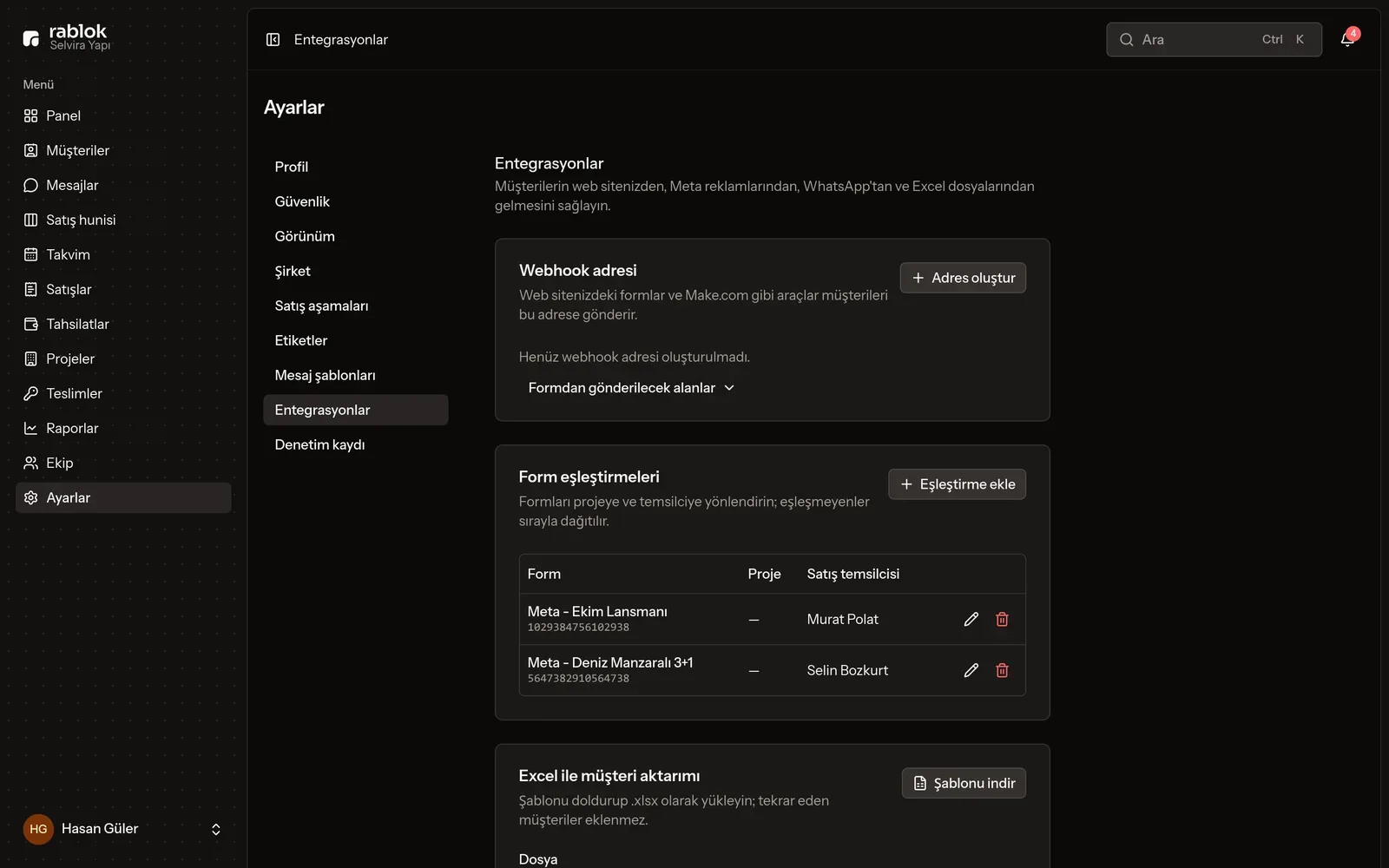This screenshot has width=1389, height=868.
Task: Open Raporlar in sidebar
Action: click(x=123, y=428)
